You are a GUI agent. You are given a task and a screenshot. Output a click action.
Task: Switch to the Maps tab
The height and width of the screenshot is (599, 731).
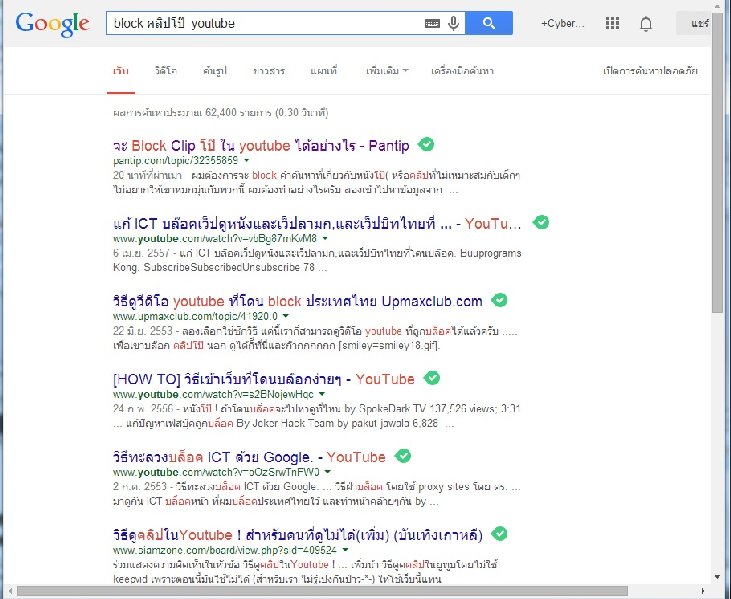point(324,71)
